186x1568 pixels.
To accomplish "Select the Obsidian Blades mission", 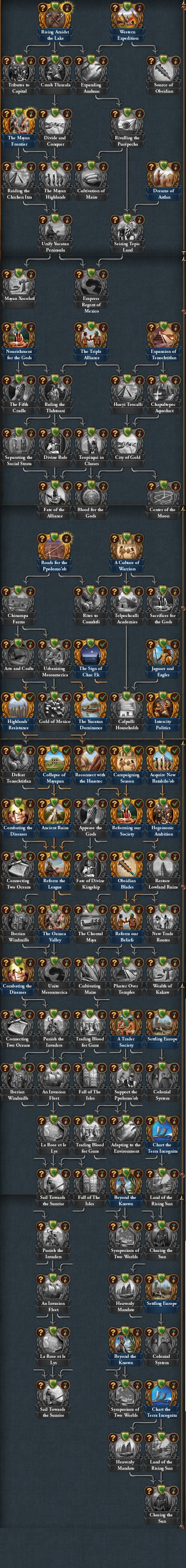I will click(x=127, y=870).
